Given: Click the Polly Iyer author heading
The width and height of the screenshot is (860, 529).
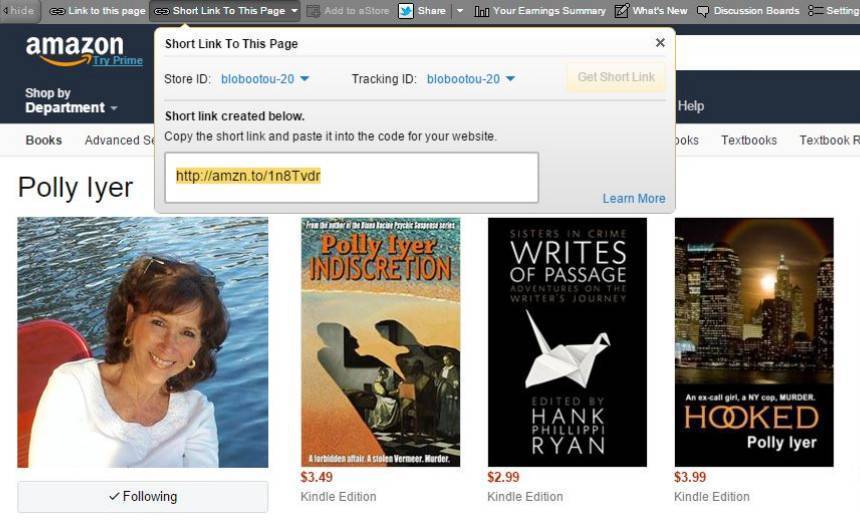Looking at the screenshot, I should point(76,187).
